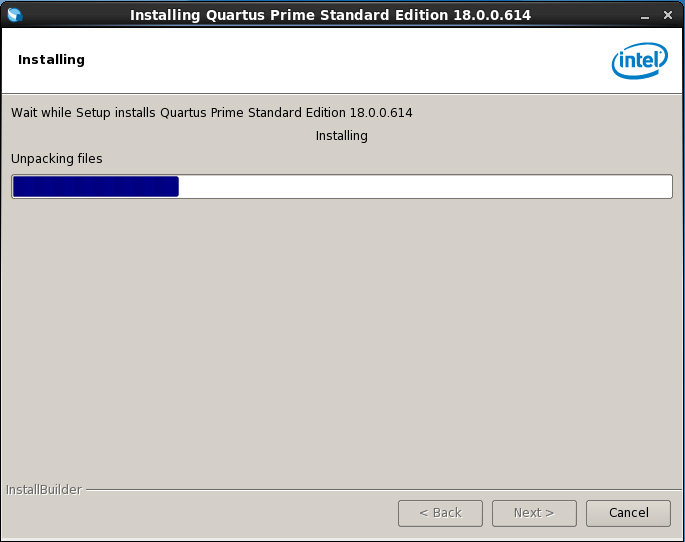685x542 pixels.
Task: Click version 18.0.0.614 in the wait message
Action: tap(381, 113)
